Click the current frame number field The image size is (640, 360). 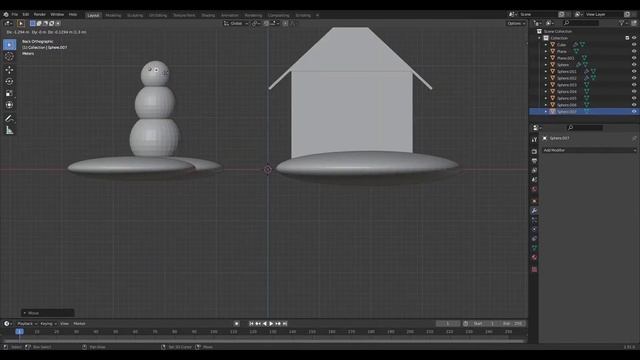point(448,324)
